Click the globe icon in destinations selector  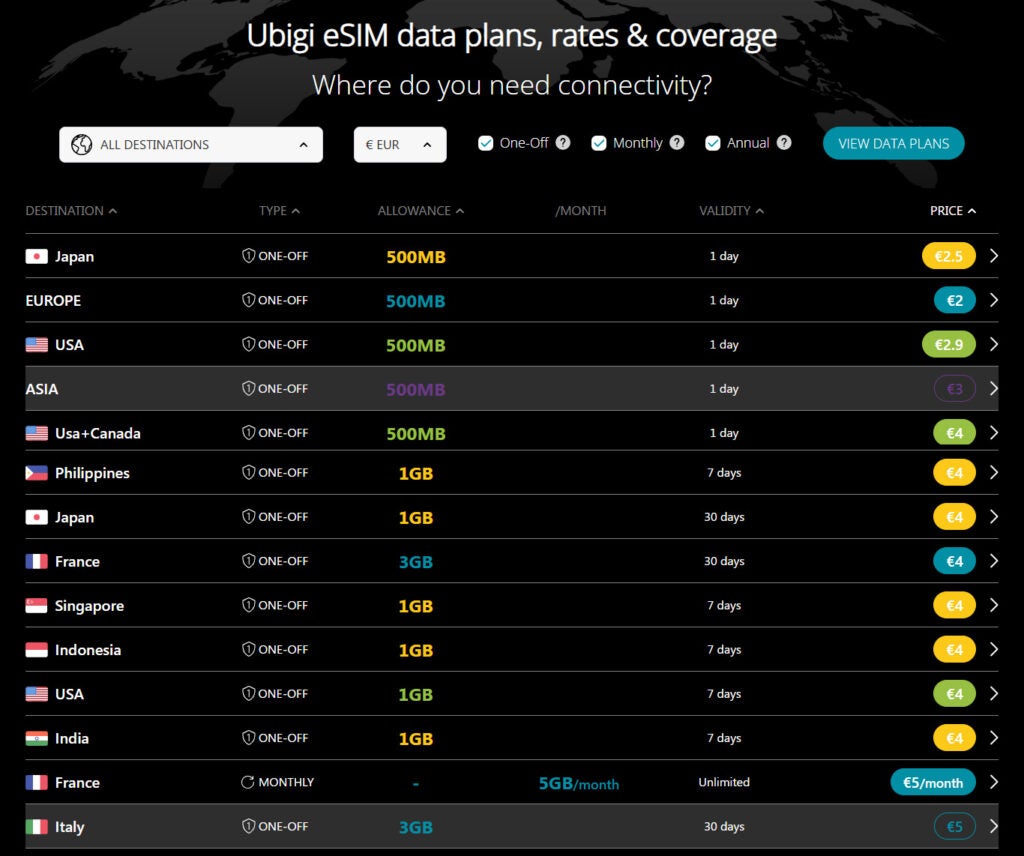pyautogui.click(x=82, y=144)
